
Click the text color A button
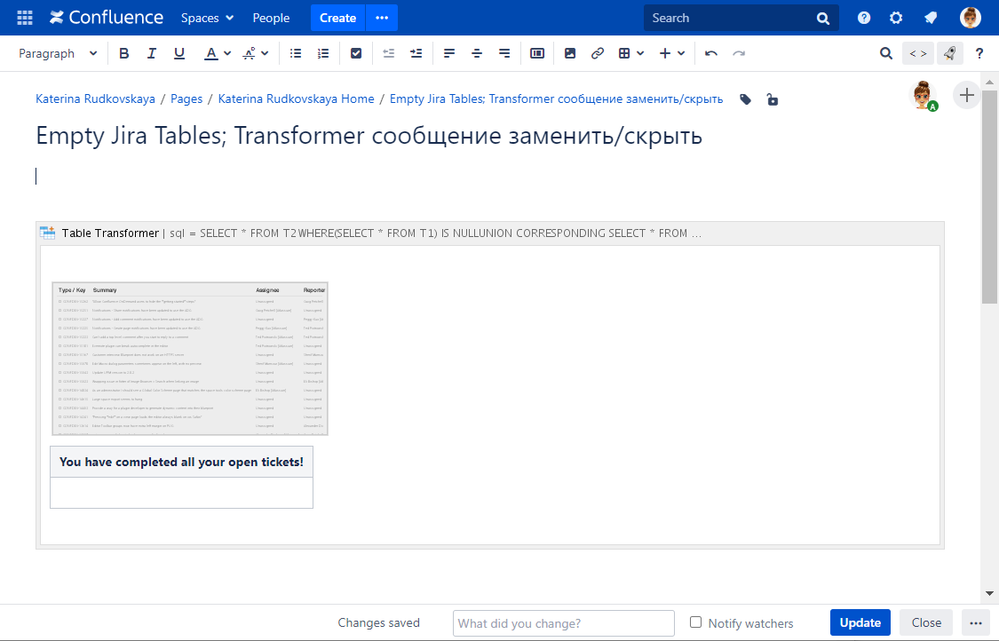click(211, 54)
